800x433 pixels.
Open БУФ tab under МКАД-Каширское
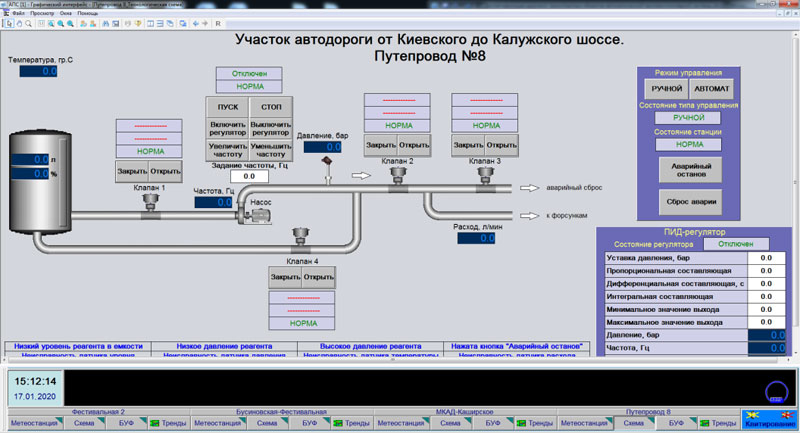[x=493, y=423]
